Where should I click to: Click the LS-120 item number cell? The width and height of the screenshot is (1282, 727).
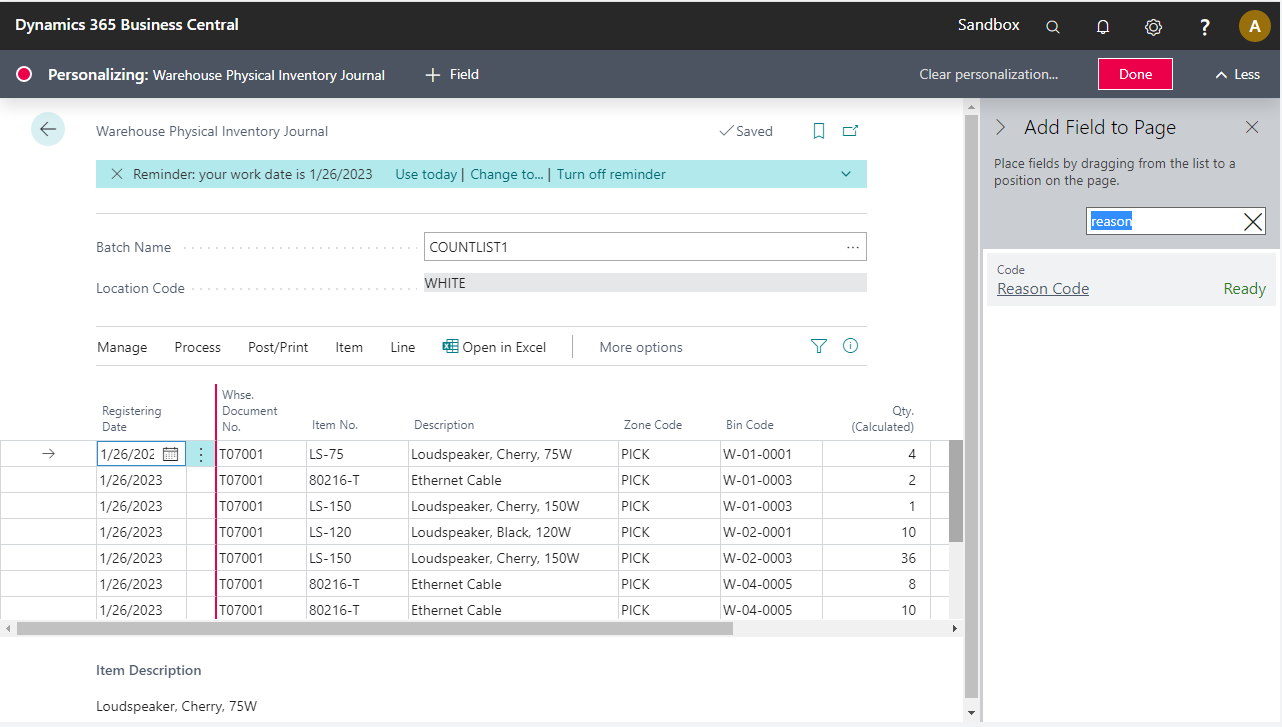point(357,532)
